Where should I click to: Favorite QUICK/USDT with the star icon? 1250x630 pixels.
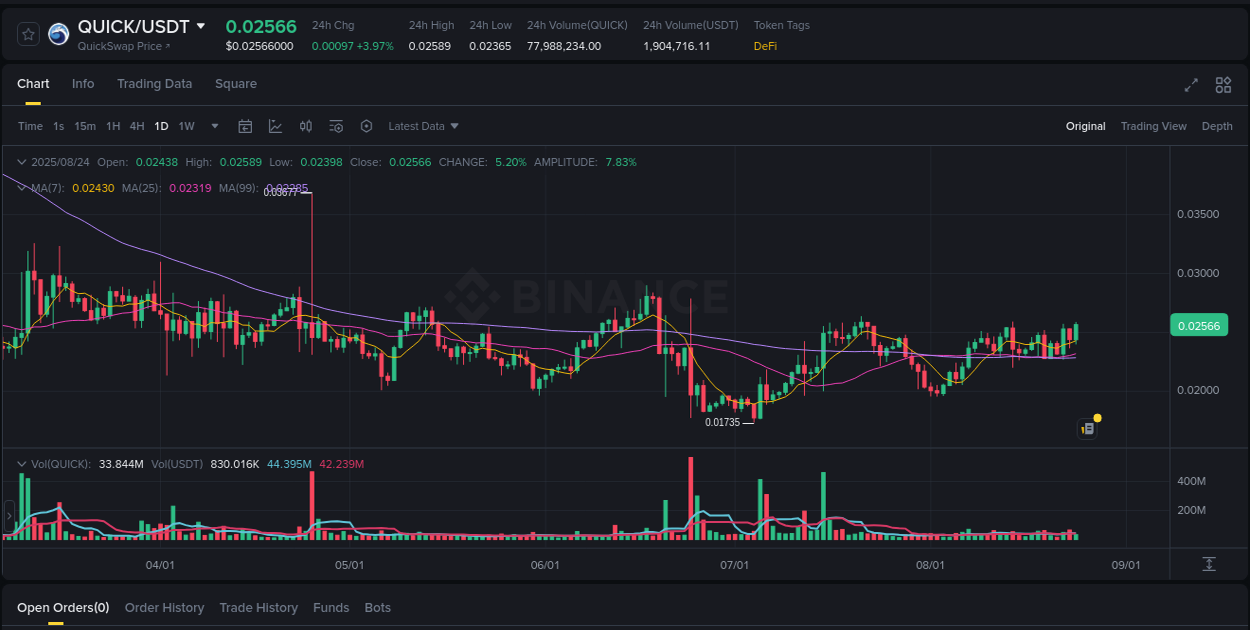pyautogui.click(x=27, y=33)
